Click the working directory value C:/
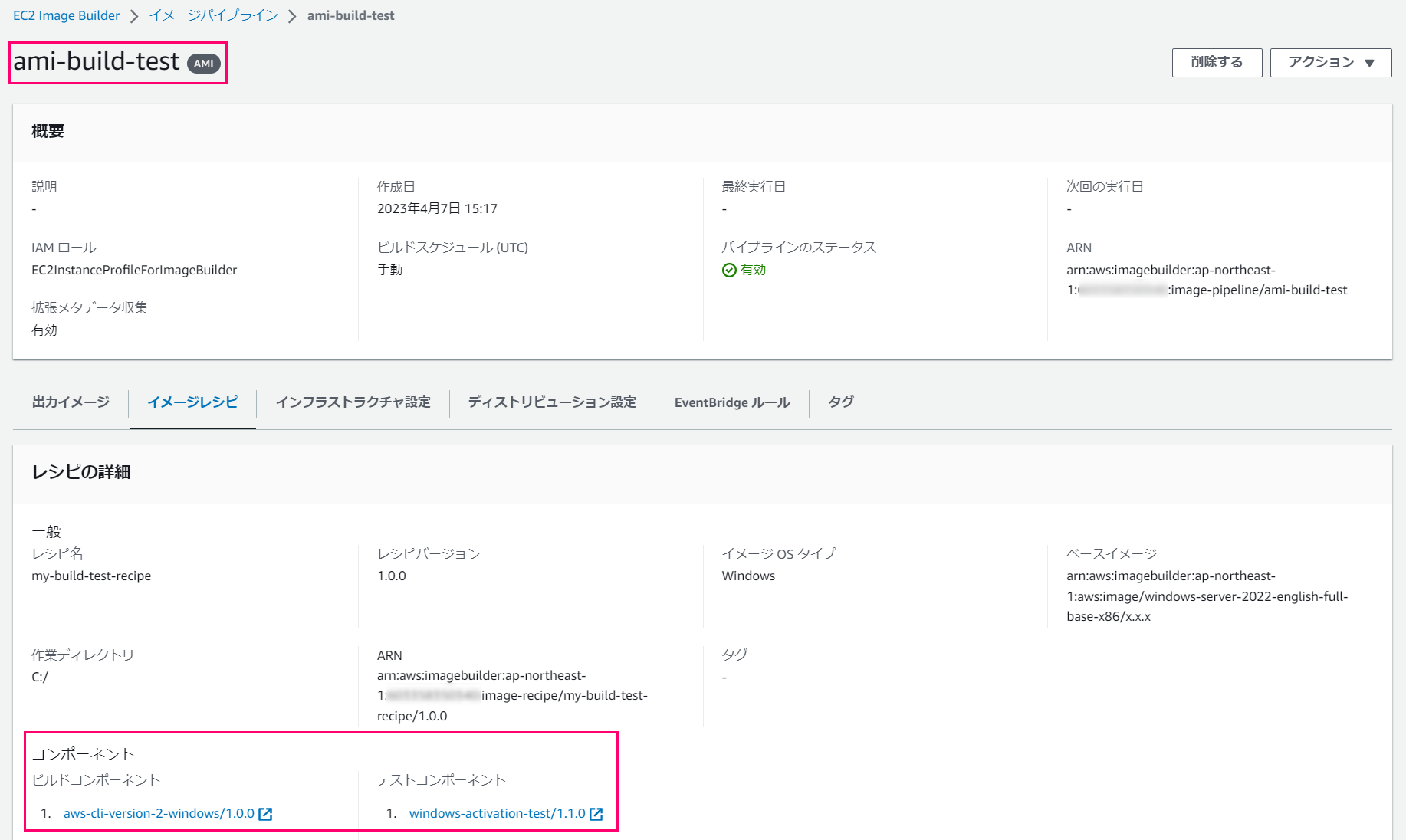 [40, 677]
